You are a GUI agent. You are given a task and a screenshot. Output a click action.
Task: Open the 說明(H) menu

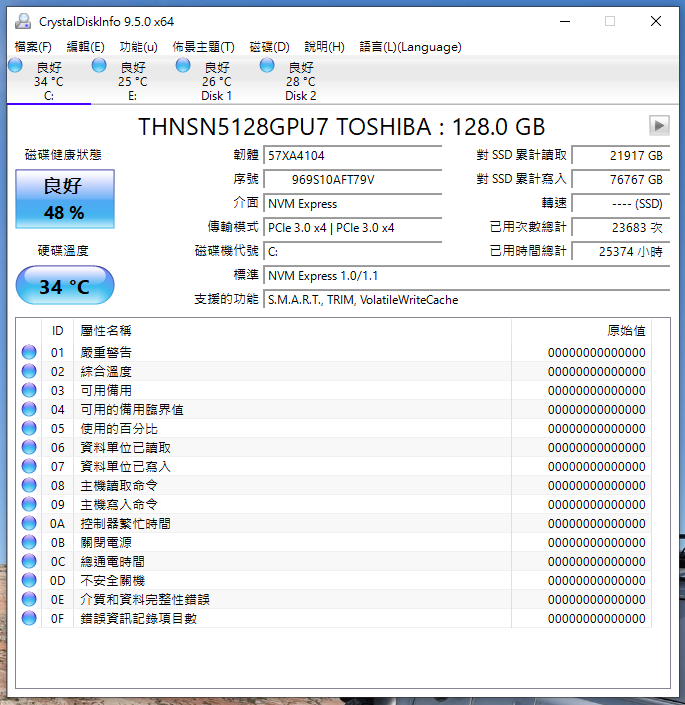click(x=325, y=47)
